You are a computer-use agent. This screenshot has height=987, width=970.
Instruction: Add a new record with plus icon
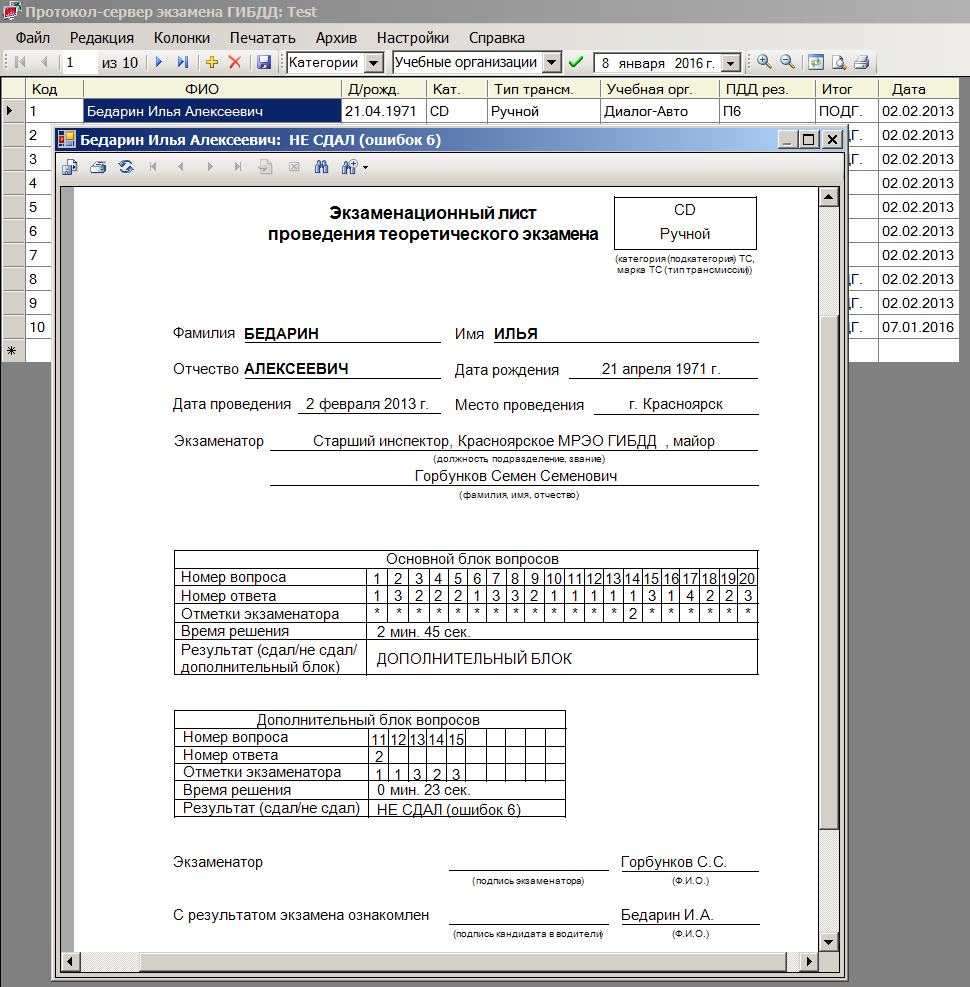click(212, 62)
